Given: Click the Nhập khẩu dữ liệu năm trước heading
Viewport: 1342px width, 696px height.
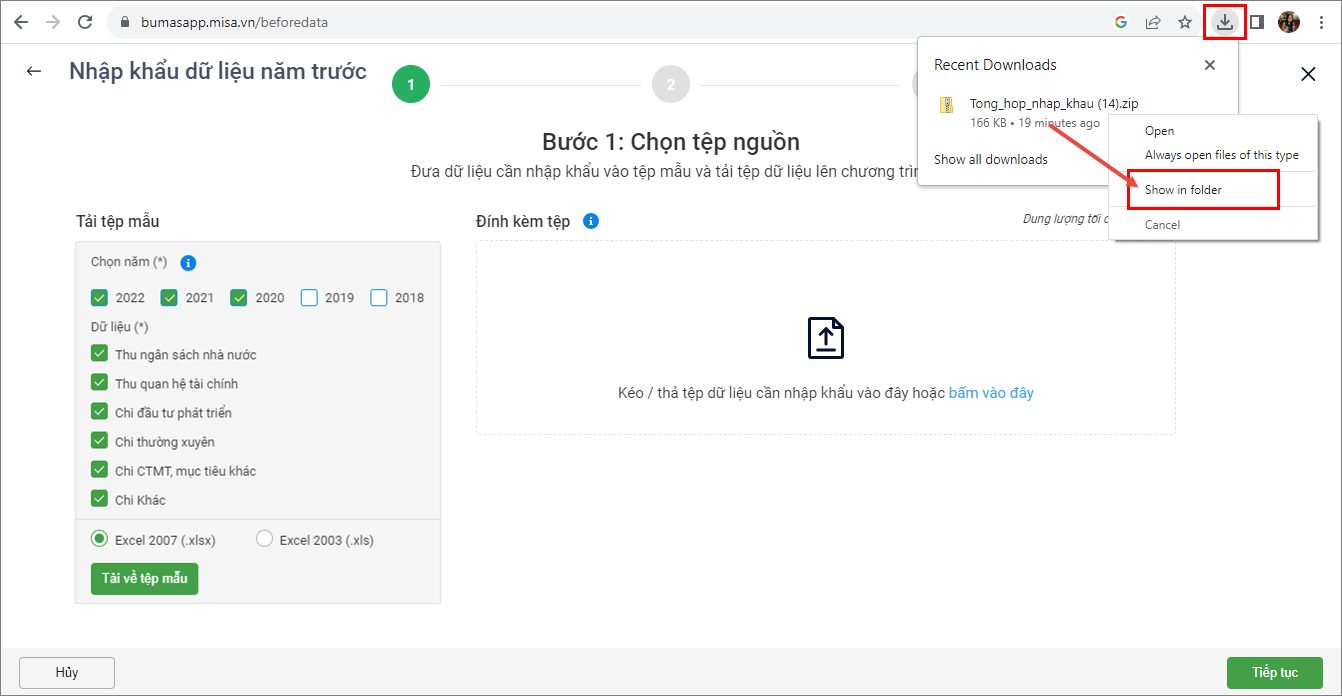Looking at the screenshot, I should (x=218, y=71).
